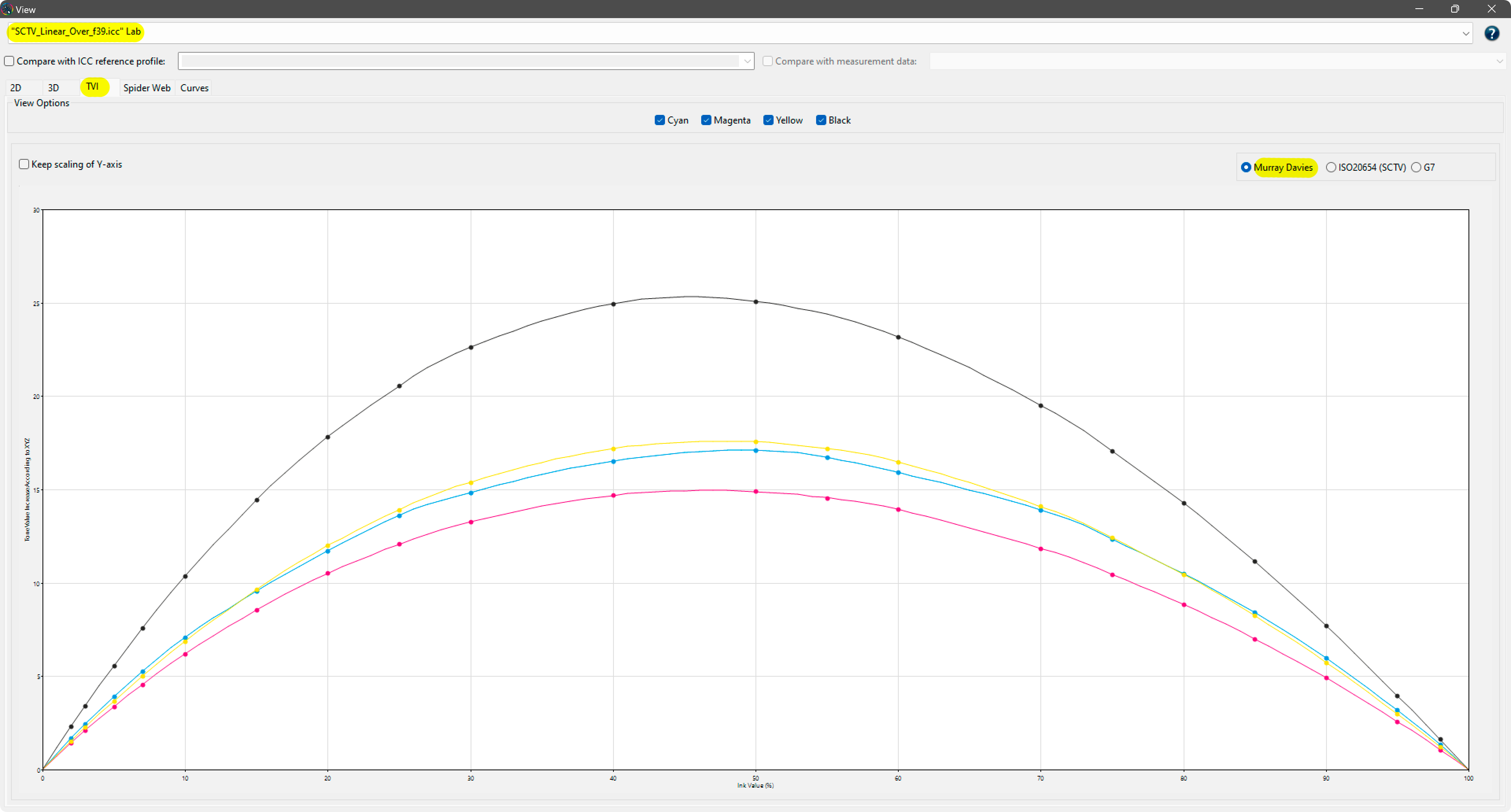The width and height of the screenshot is (1511, 812).
Task: Click the magenta curve point at 30% ink
Action: coord(471,522)
